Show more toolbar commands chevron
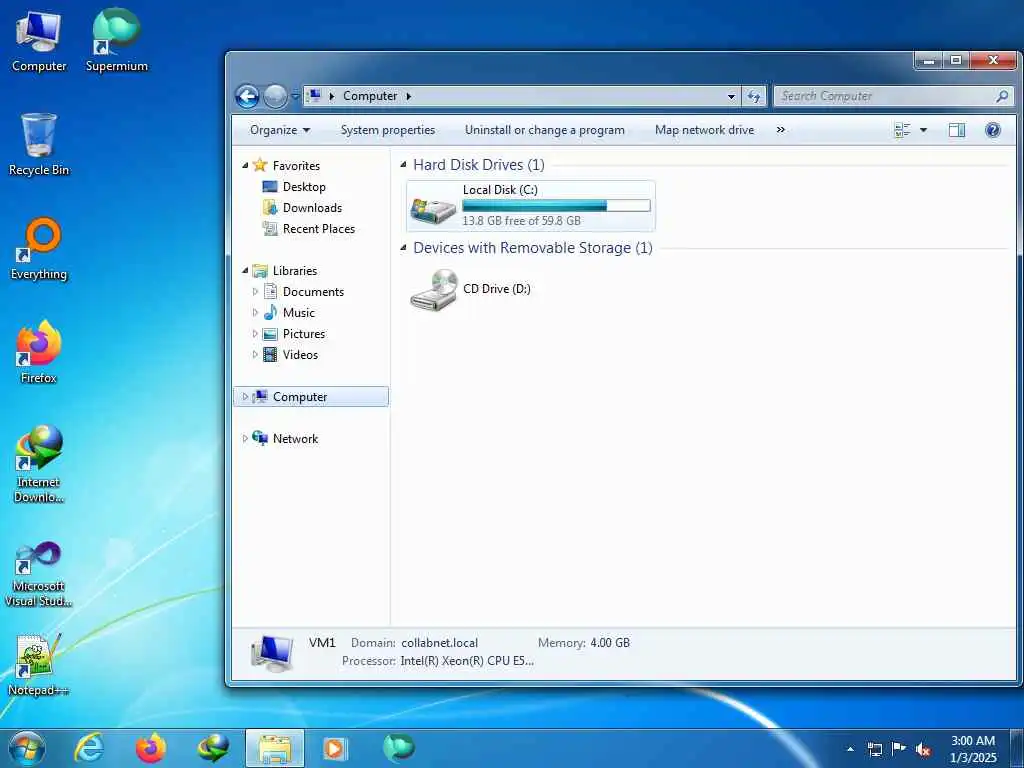Screen dimensions: 1024x768 click(780, 130)
